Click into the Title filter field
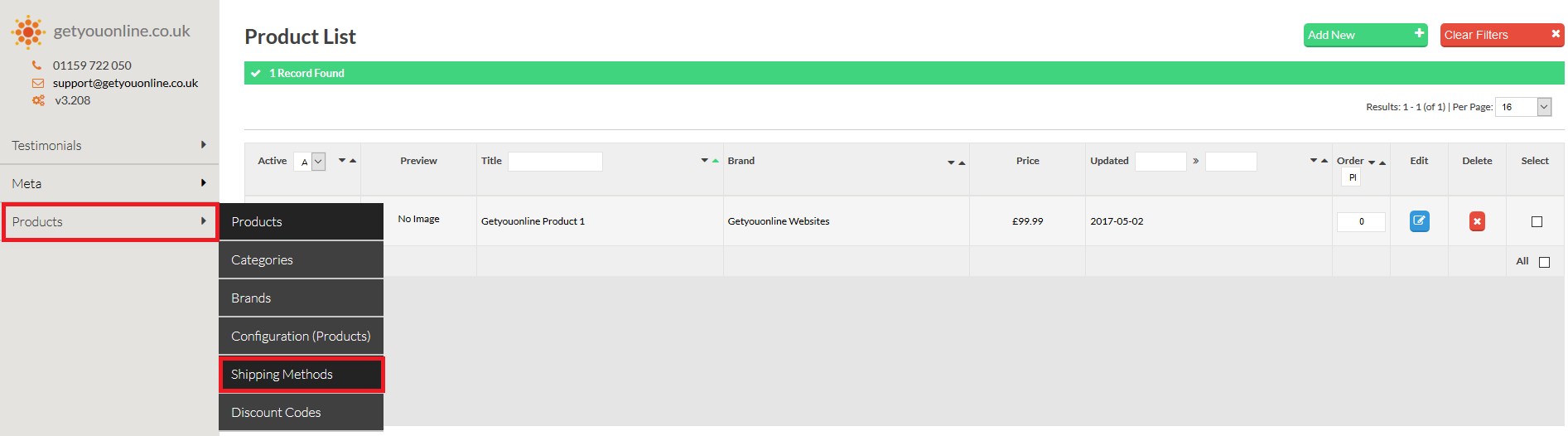This screenshot has height=436, width=1568. point(555,161)
